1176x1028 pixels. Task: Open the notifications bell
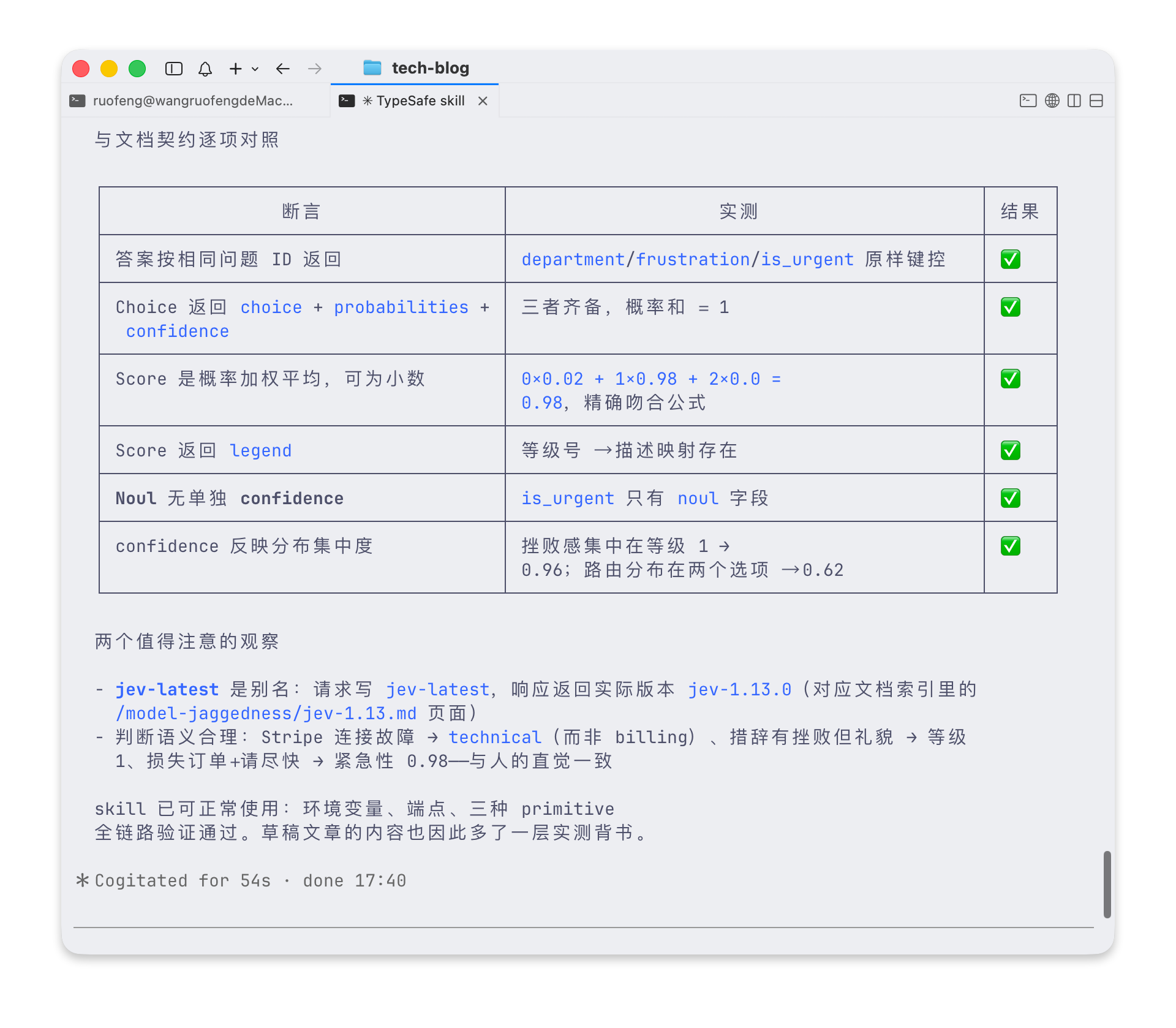tap(205, 69)
